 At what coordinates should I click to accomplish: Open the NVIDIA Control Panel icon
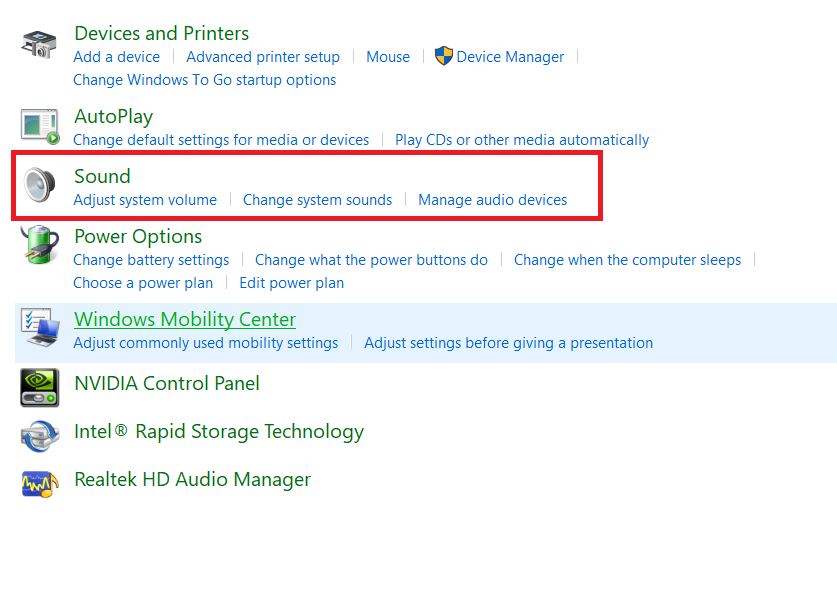pos(40,387)
